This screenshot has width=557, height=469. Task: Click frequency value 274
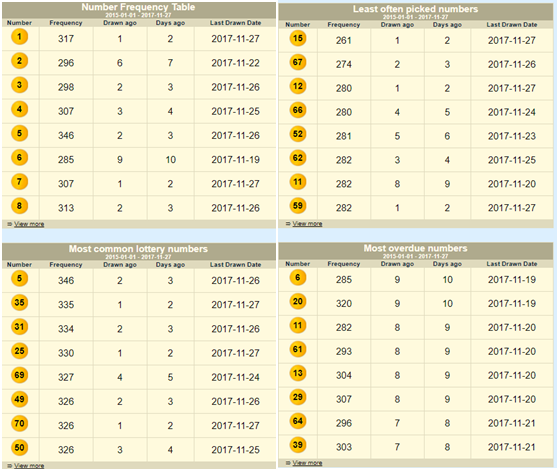click(344, 64)
